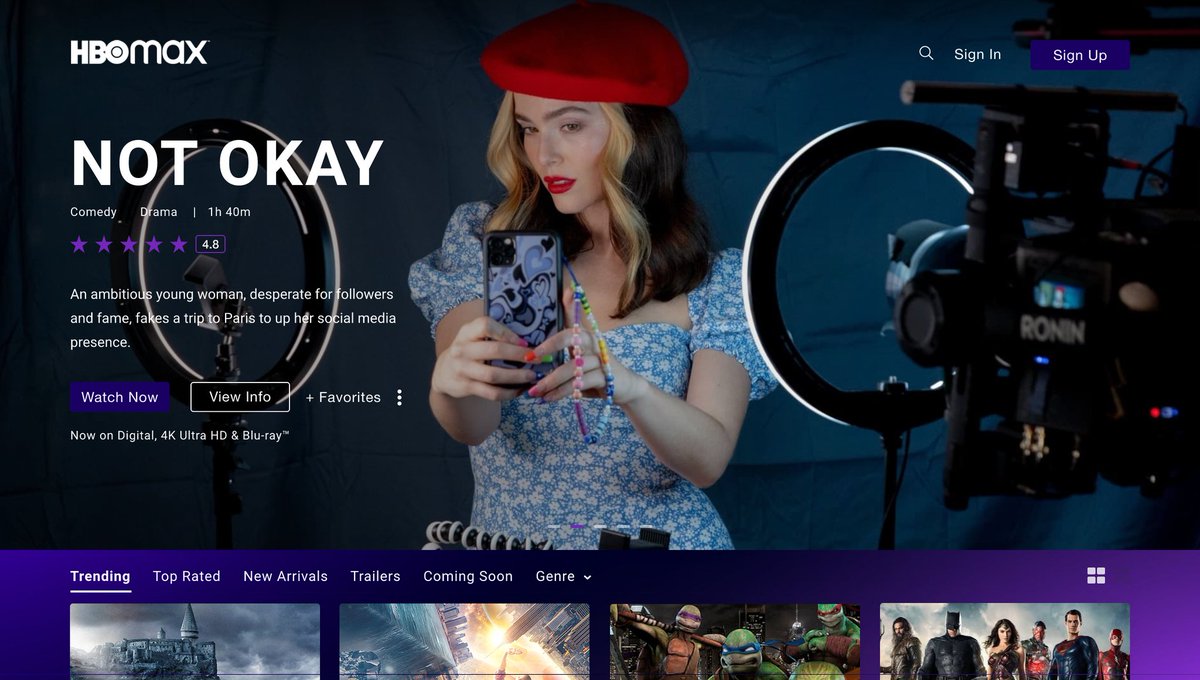
Task: Switch to the Trailers tab
Action: pos(375,576)
